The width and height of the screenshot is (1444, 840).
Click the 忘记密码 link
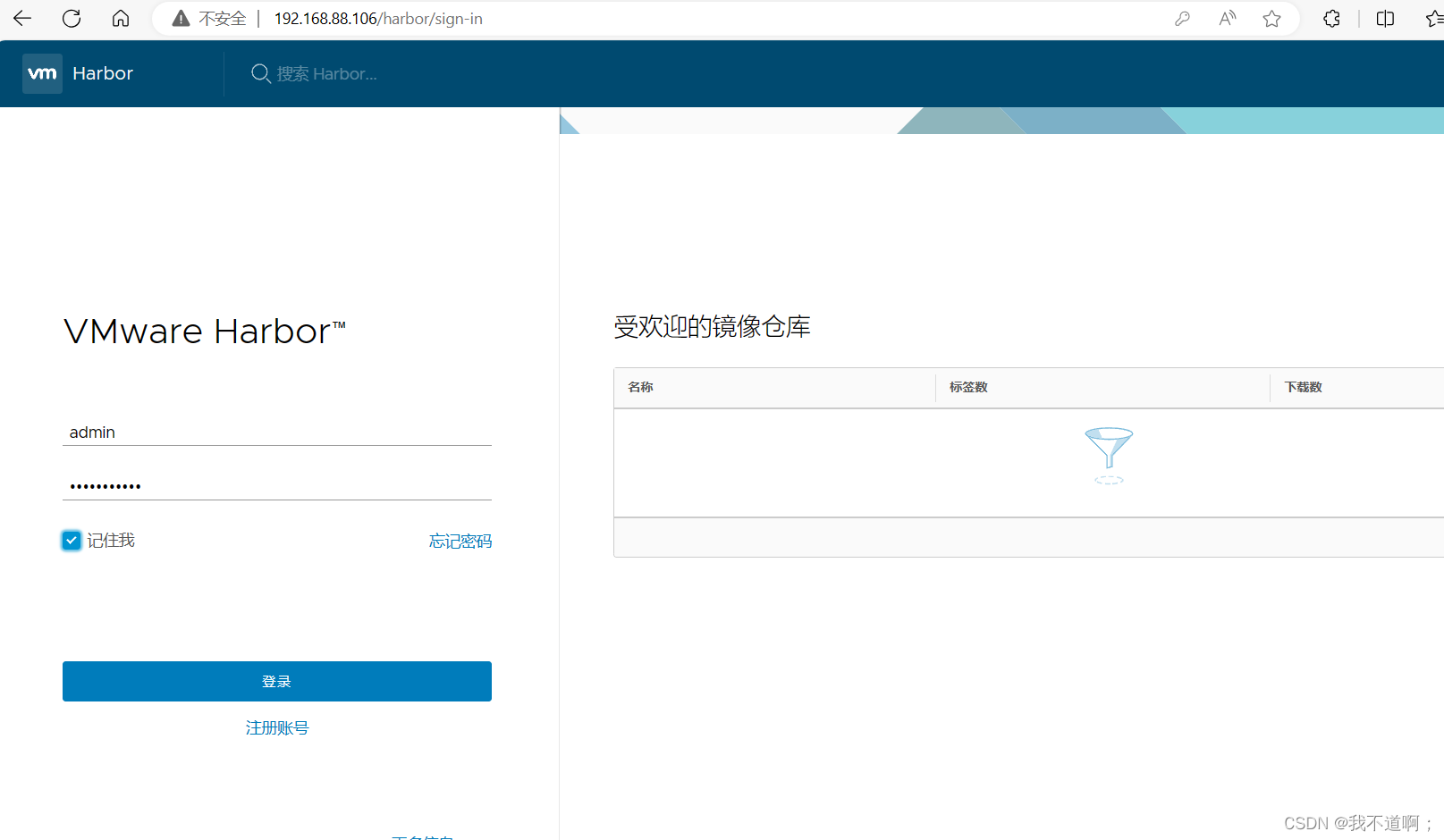(460, 541)
